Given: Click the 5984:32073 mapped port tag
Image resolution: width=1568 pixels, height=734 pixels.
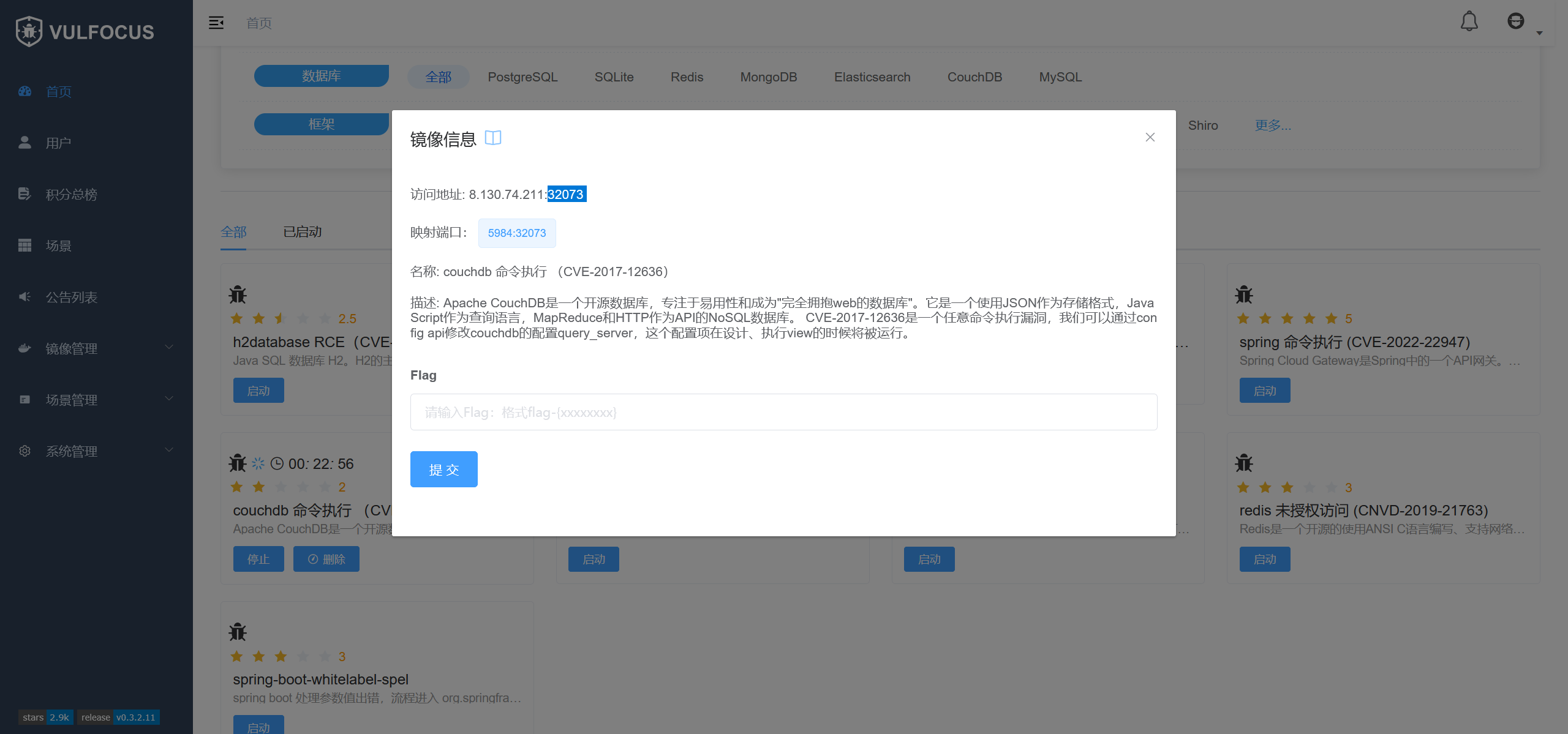Looking at the screenshot, I should tap(516, 233).
